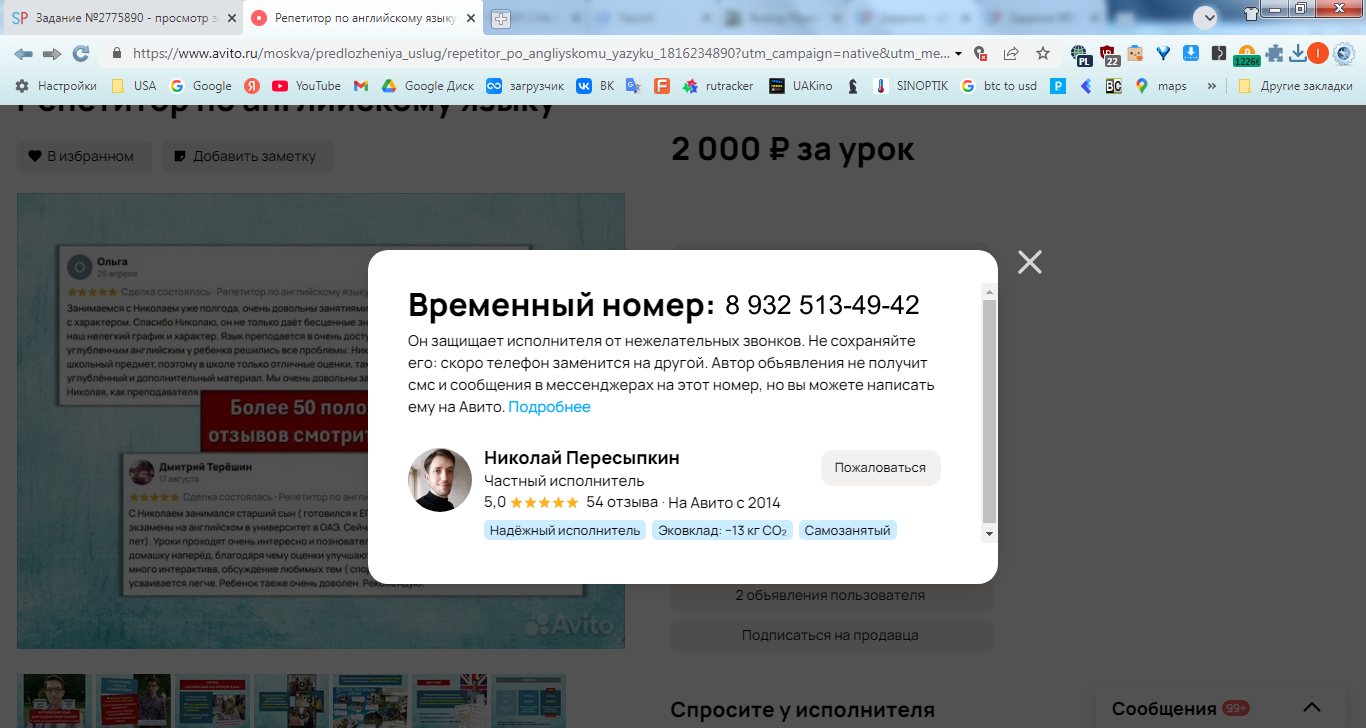Open the YouTube bookmark
Viewport: 1366px width, 728px height.
point(306,86)
